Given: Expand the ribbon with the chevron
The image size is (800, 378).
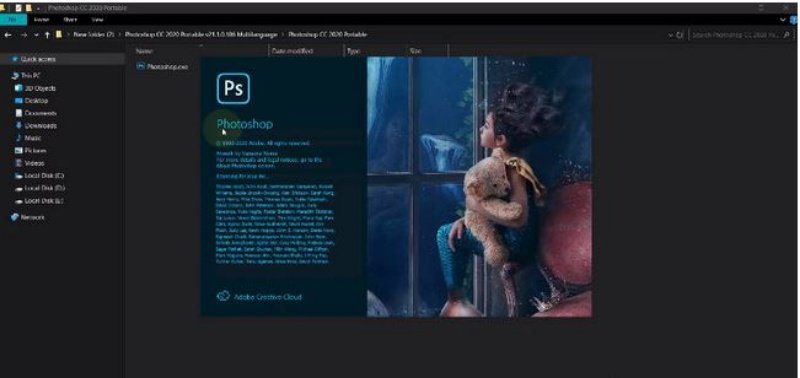Looking at the screenshot, I should [x=783, y=19].
